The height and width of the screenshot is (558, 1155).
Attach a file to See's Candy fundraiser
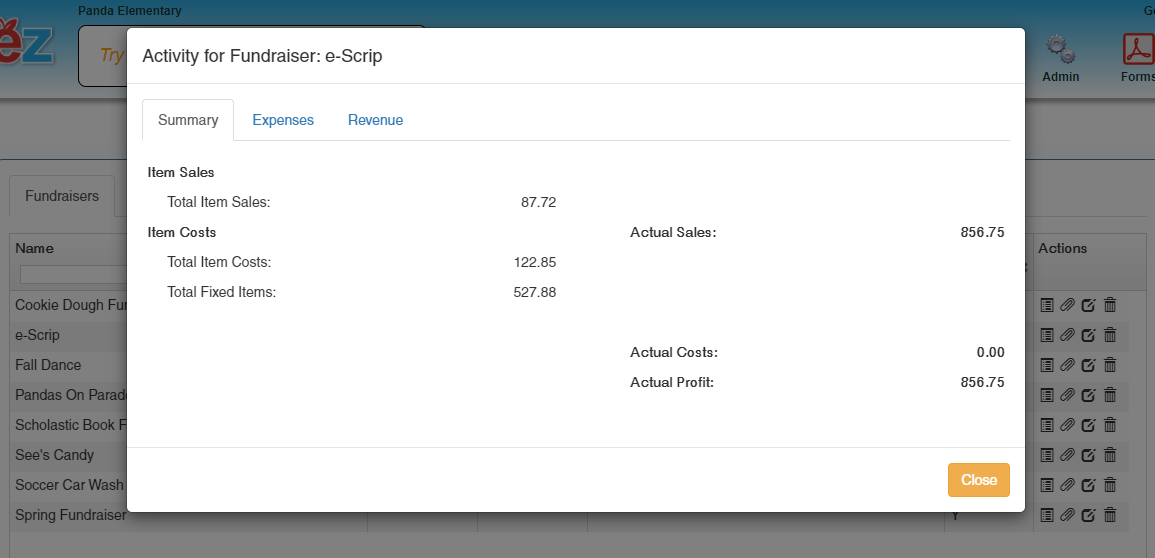(x=1067, y=455)
